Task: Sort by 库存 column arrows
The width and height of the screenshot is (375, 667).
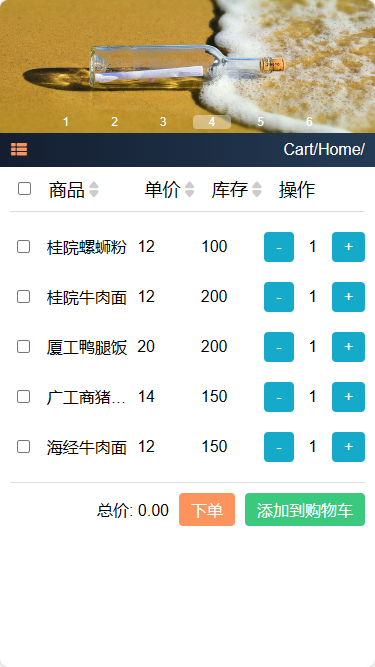Action: tap(257, 190)
